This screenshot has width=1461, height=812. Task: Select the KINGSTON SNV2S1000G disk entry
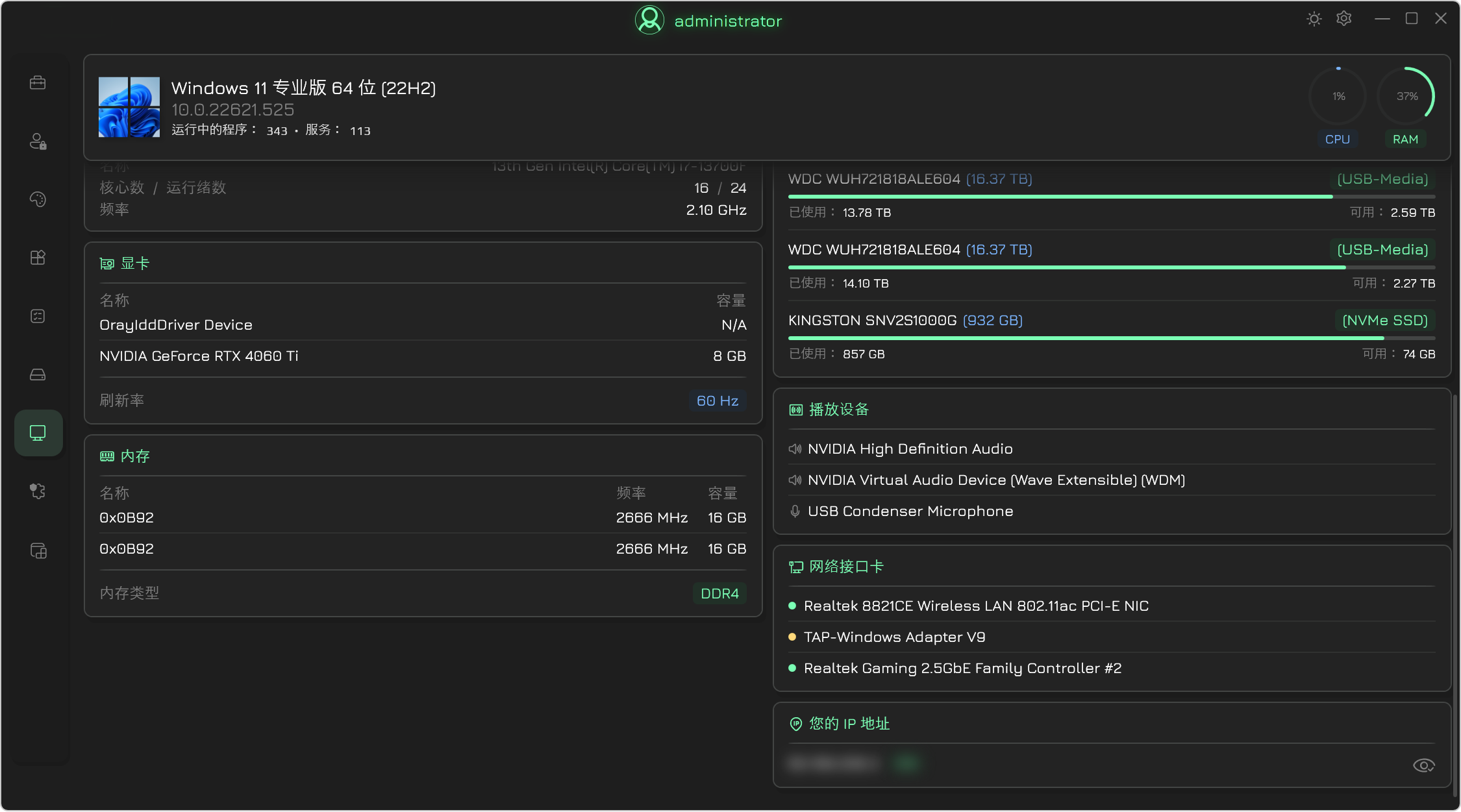(1112, 336)
